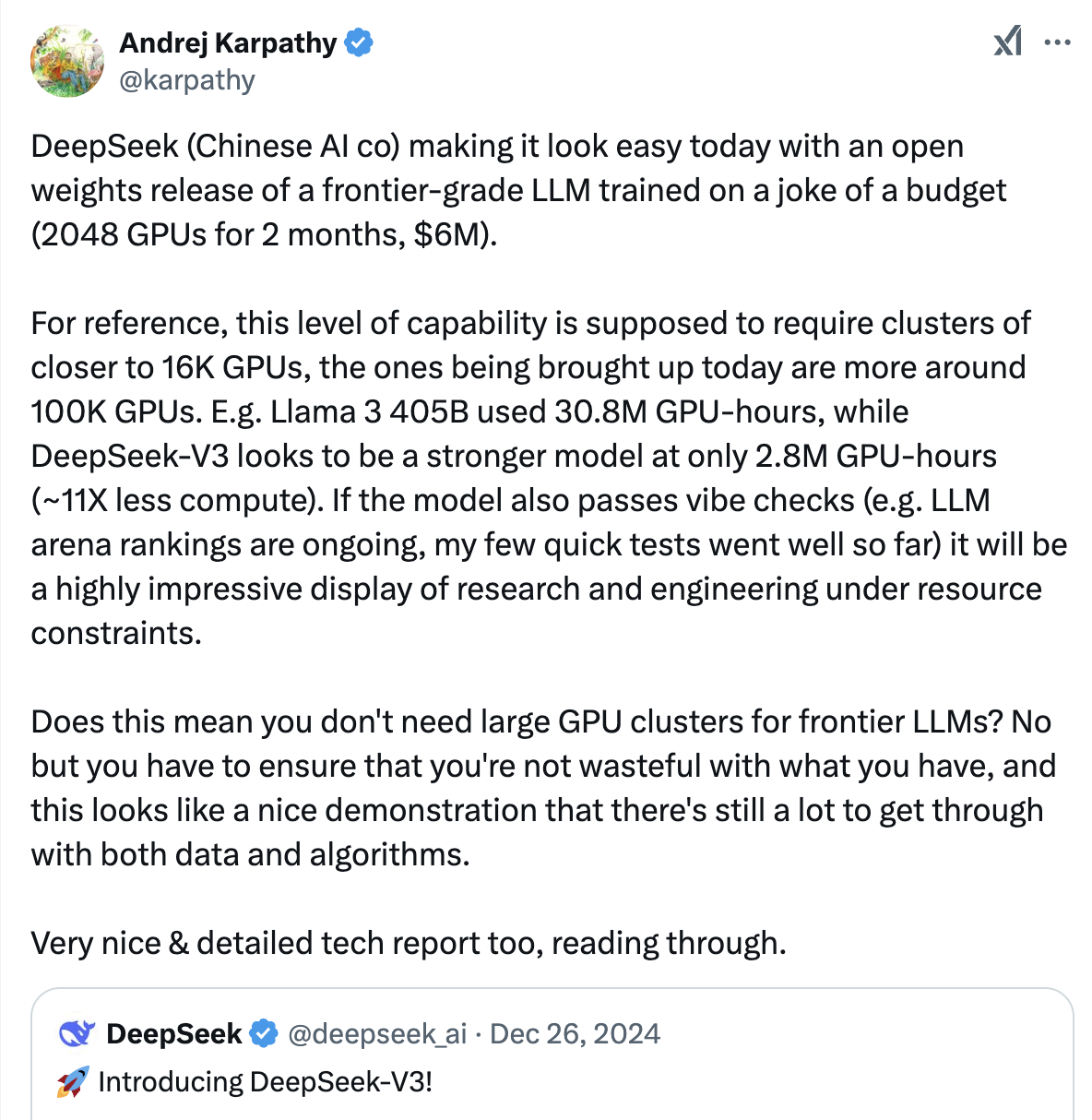Open Andrej Karpathy's profile avatar picture
Viewport: 1092px width, 1120px height.
click(x=67, y=61)
